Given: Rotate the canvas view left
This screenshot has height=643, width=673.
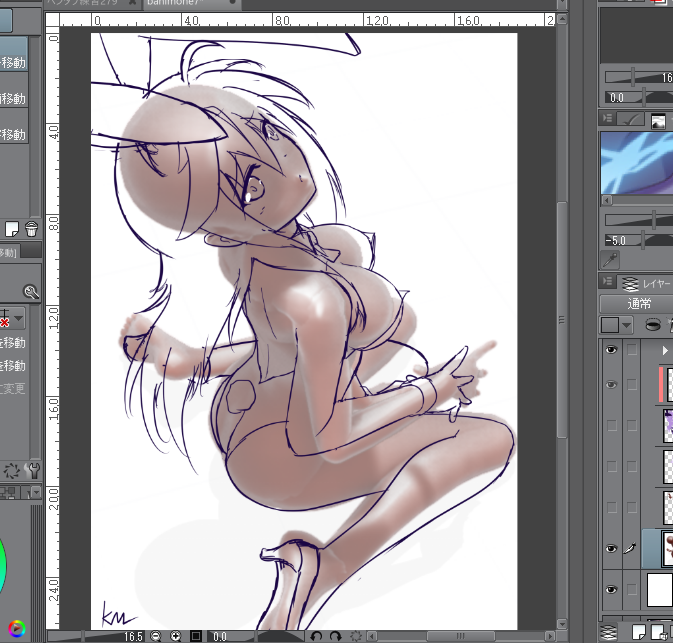Looking at the screenshot, I should (316, 636).
